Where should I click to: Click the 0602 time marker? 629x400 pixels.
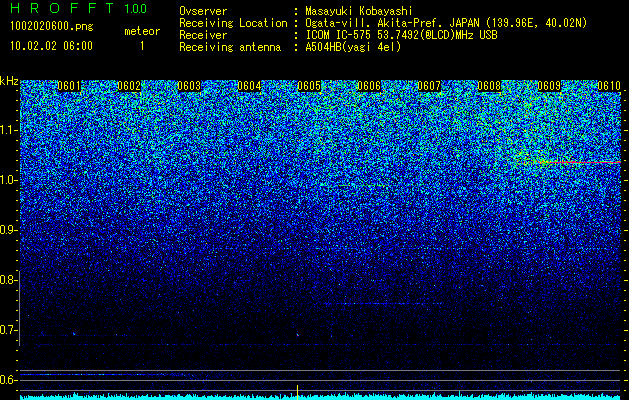click(129, 86)
